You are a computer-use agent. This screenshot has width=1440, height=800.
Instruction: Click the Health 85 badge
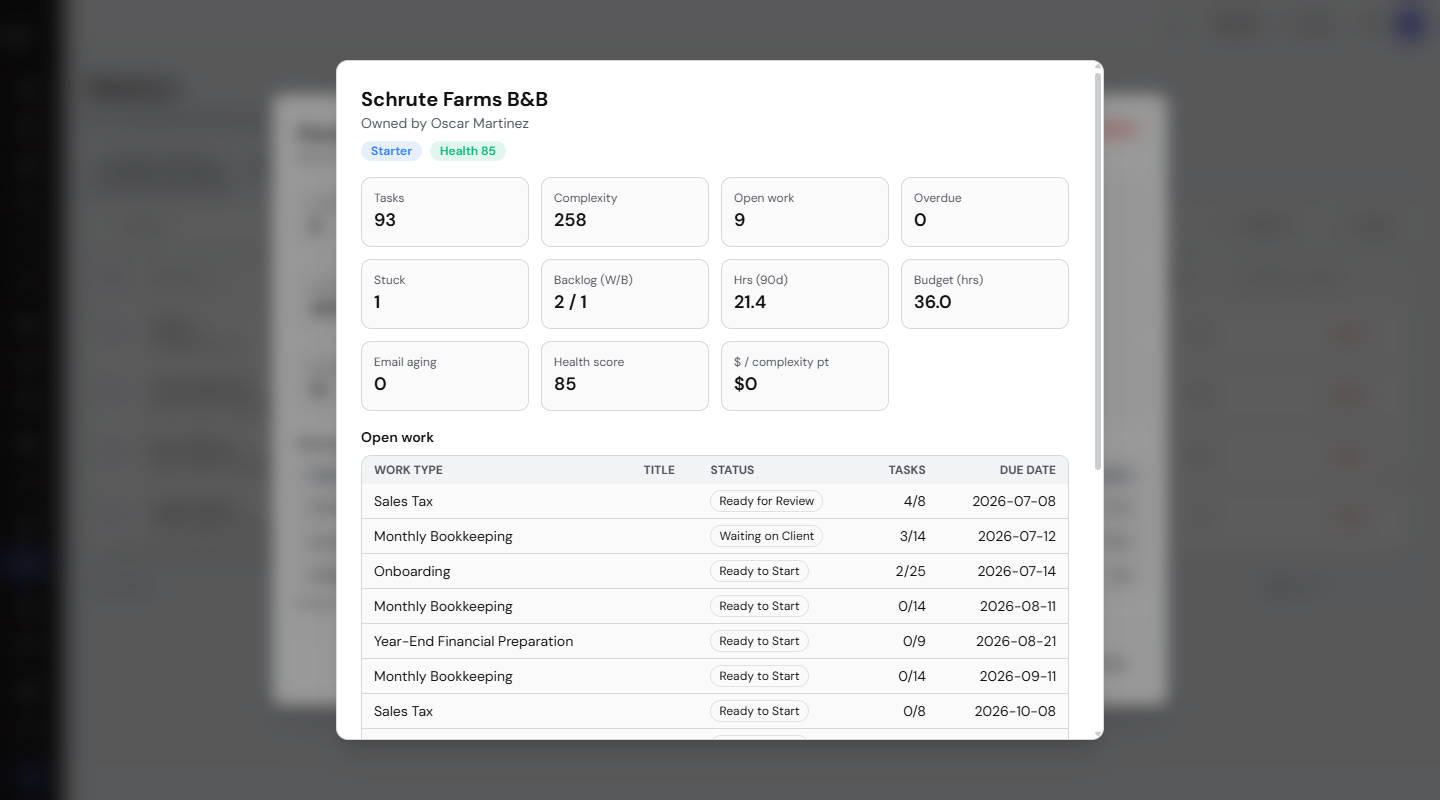(468, 151)
